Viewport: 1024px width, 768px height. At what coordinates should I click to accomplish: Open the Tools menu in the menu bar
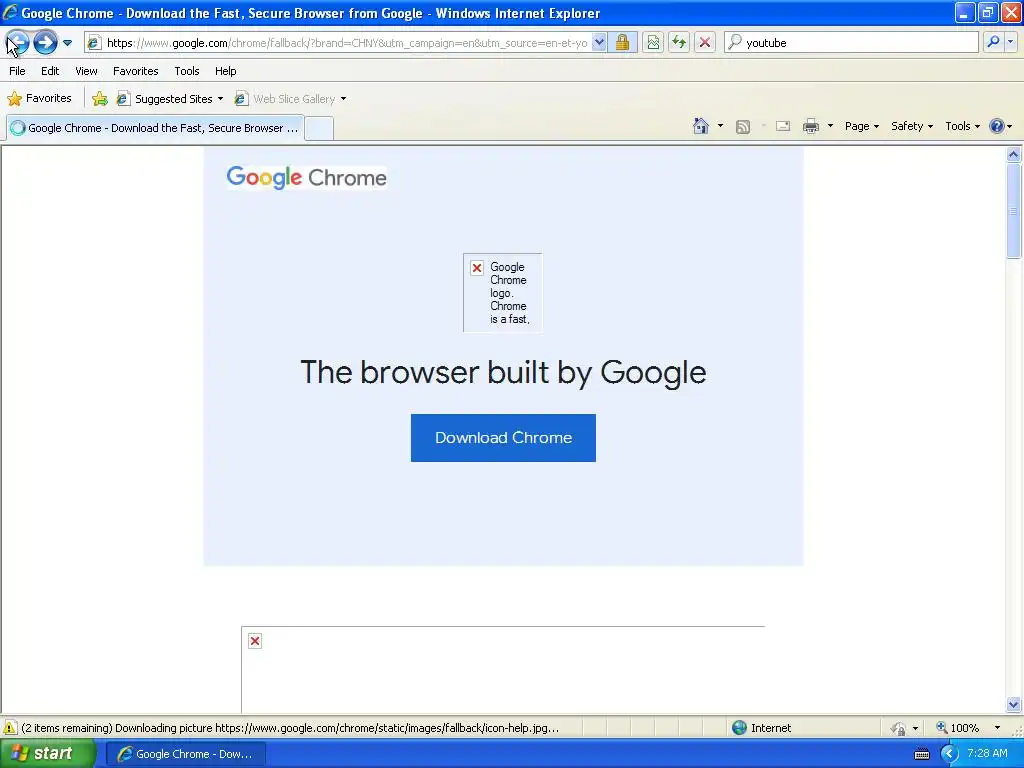pyautogui.click(x=187, y=71)
